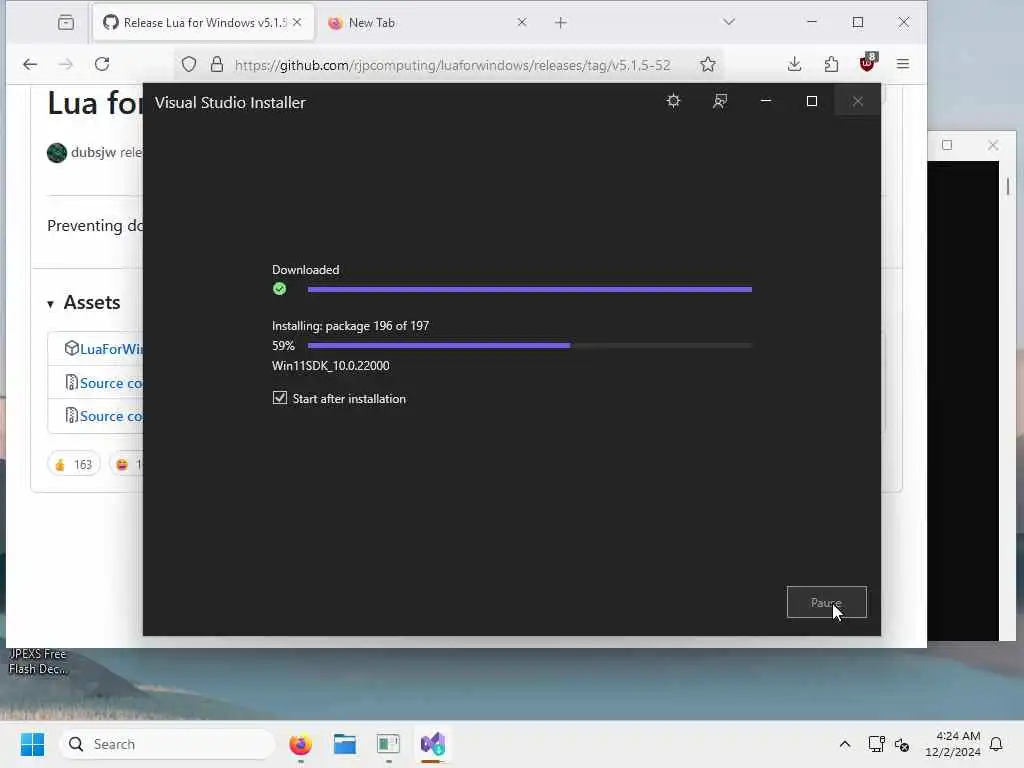Maximize the background window on the right
Screen dimensions: 1024x768
pyautogui.click(x=947, y=145)
